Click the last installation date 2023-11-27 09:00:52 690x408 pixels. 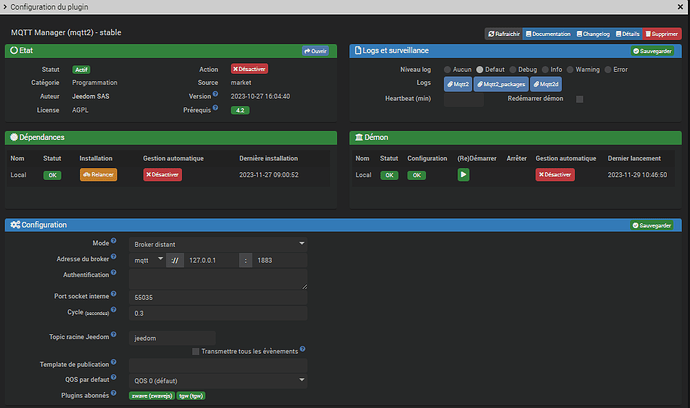pyautogui.click(x=269, y=175)
